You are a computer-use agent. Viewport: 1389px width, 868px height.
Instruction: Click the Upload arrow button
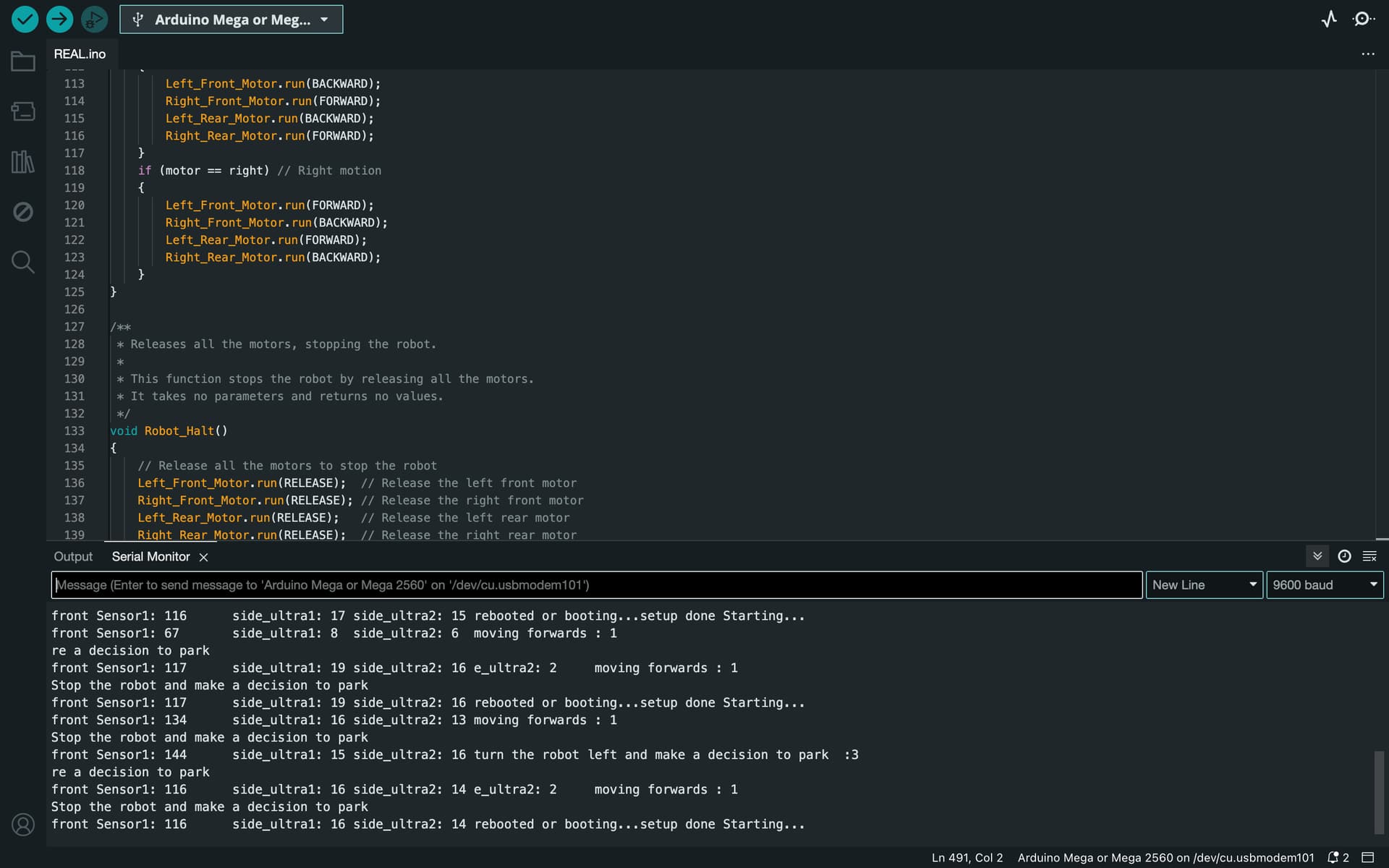(x=59, y=20)
